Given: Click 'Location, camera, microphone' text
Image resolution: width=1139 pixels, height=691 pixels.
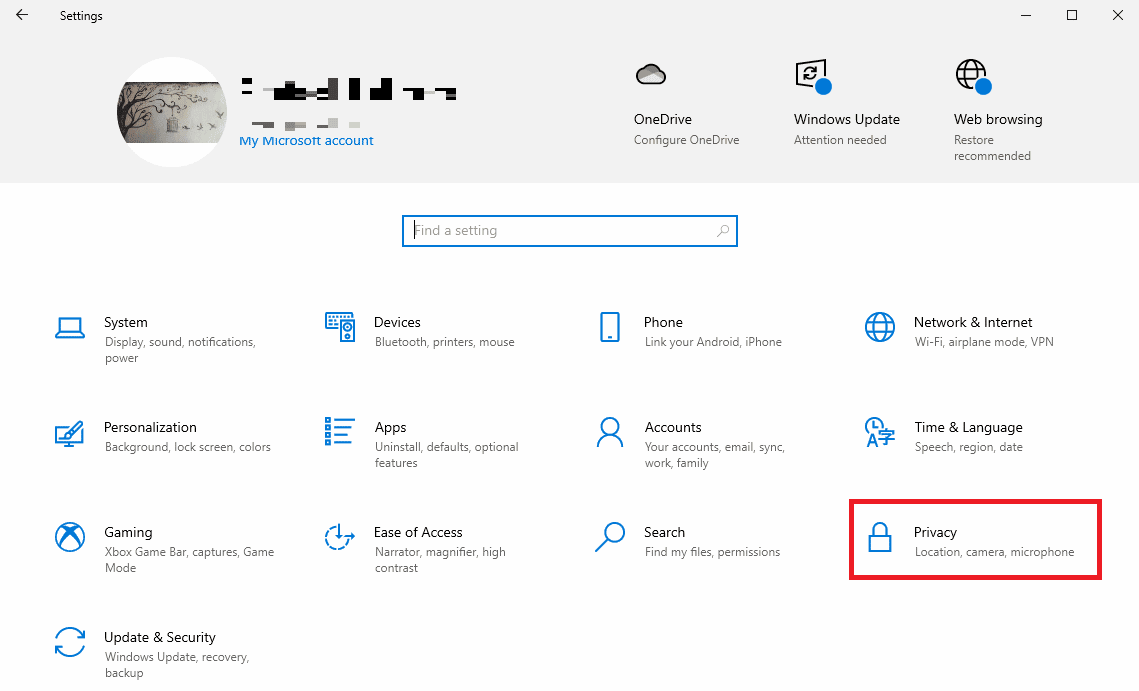Looking at the screenshot, I should (x=994, y=551).
